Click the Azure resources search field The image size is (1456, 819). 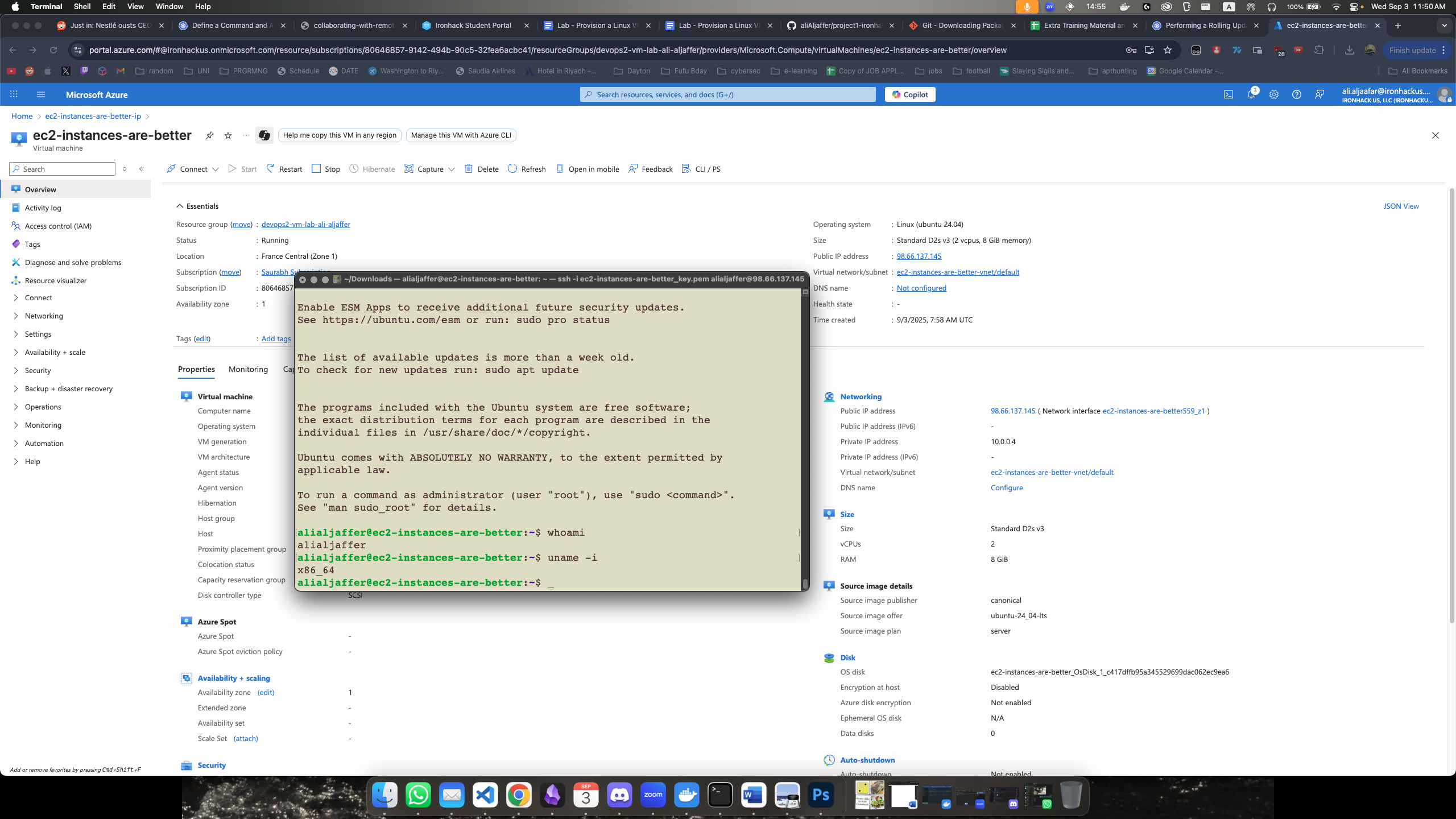click(x=728, y=94)
